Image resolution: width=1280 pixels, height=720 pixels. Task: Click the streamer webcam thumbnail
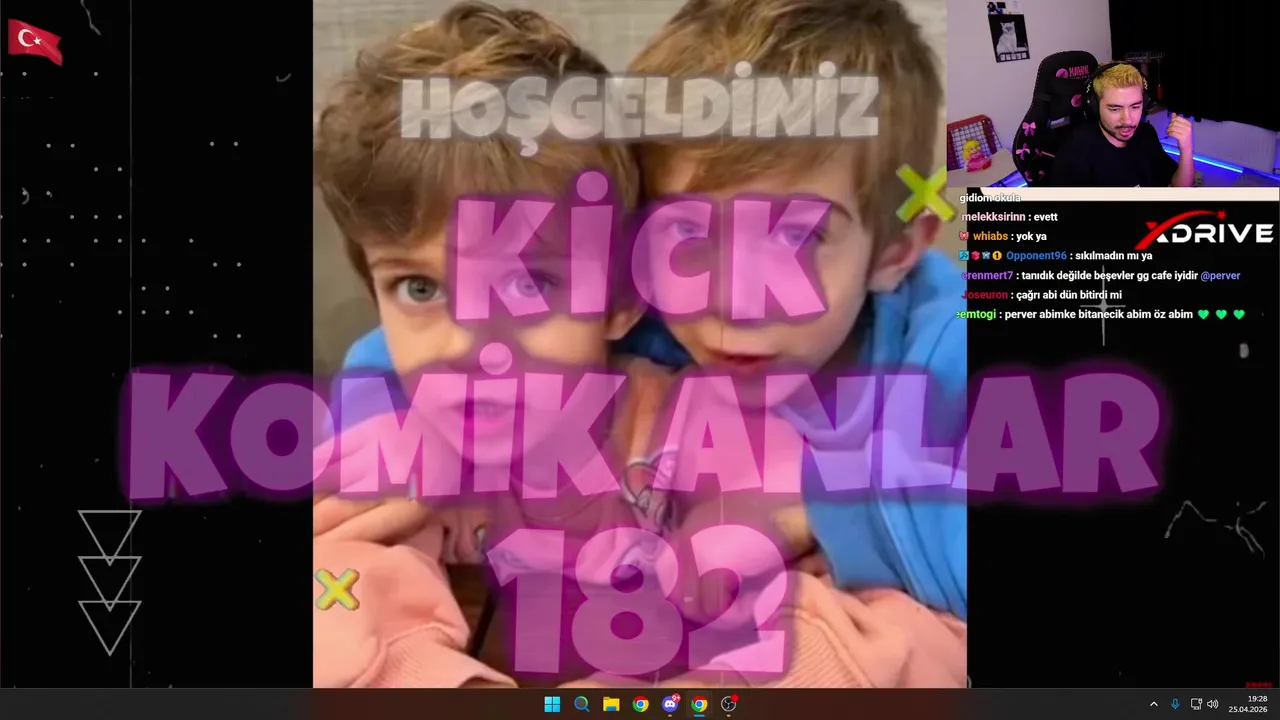tap(1113, 94)
